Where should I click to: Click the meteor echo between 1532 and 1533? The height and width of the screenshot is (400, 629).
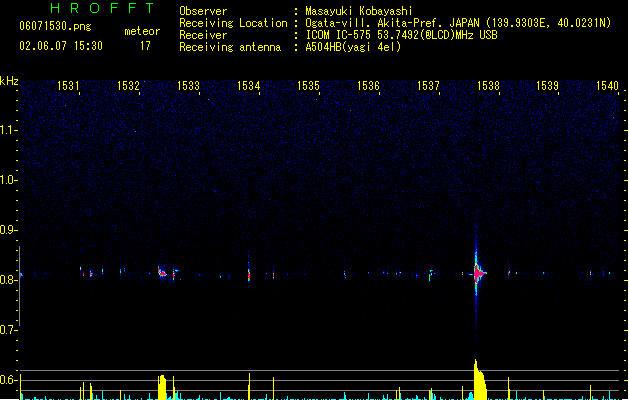pyautogui.click(x=162, y=272)
